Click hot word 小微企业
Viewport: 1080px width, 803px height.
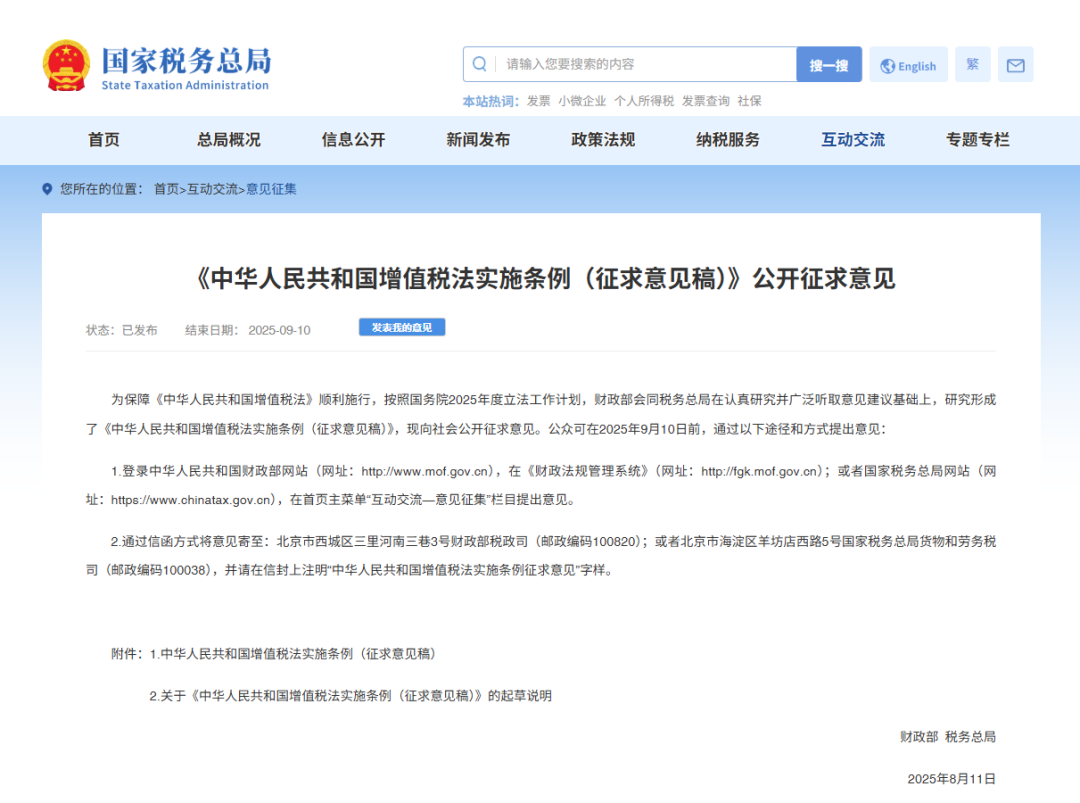point(582,101)
